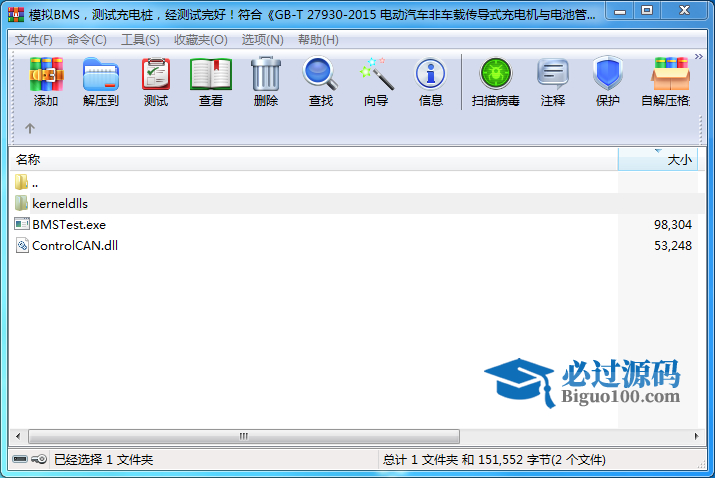Click the Self-extract (自解压格式) icon
The width and height of the screenshot is (715, 478).
pos(666,81)
